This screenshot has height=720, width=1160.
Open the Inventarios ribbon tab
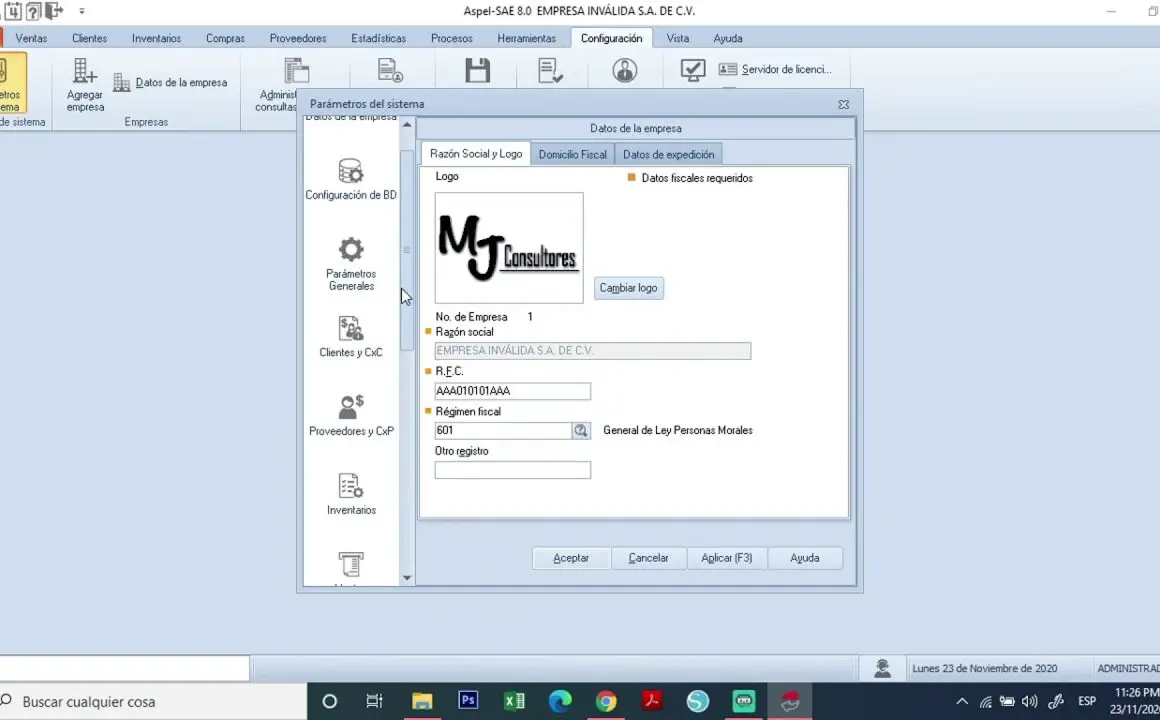[156, 38]
